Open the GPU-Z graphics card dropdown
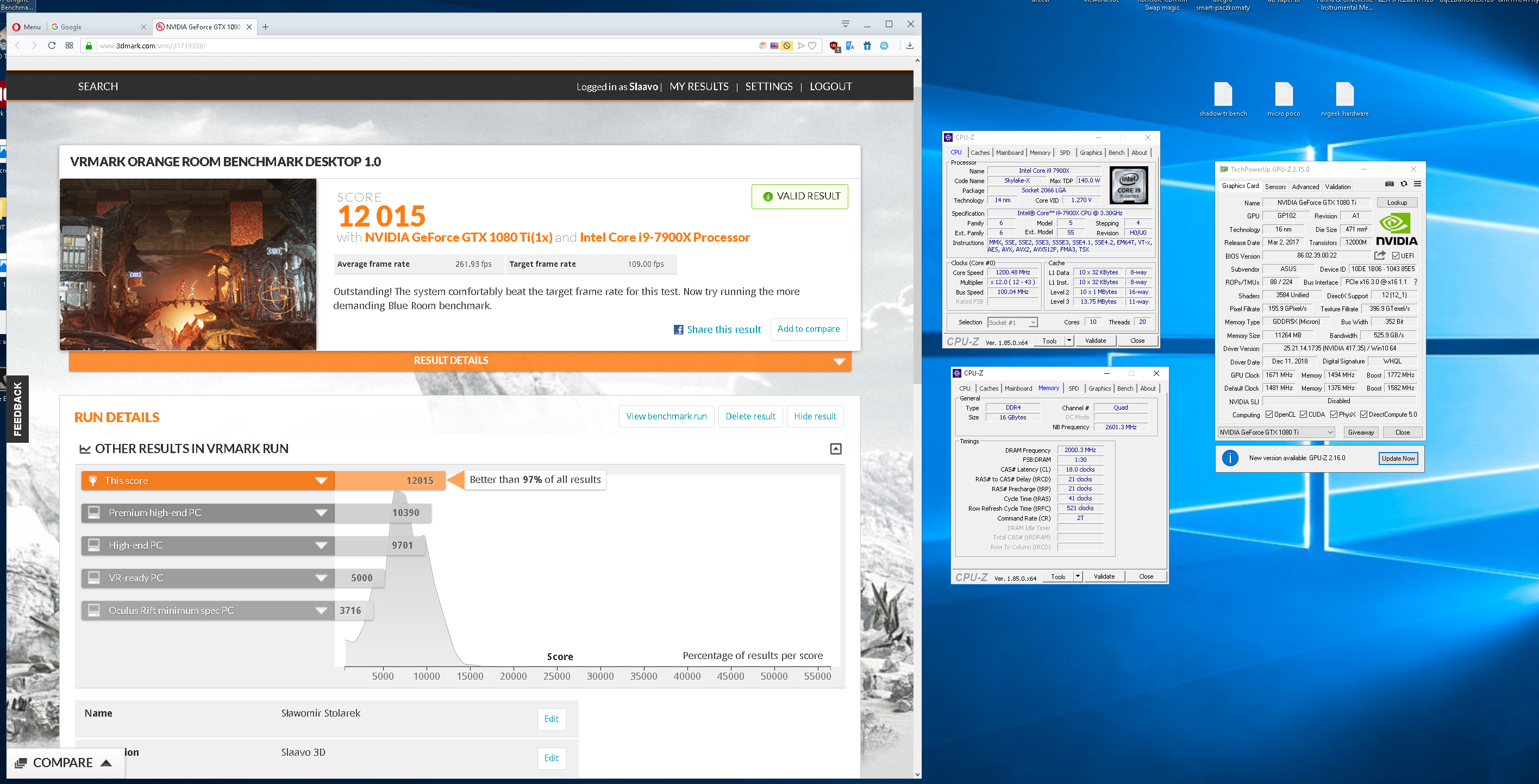 tap(1276, 432)
